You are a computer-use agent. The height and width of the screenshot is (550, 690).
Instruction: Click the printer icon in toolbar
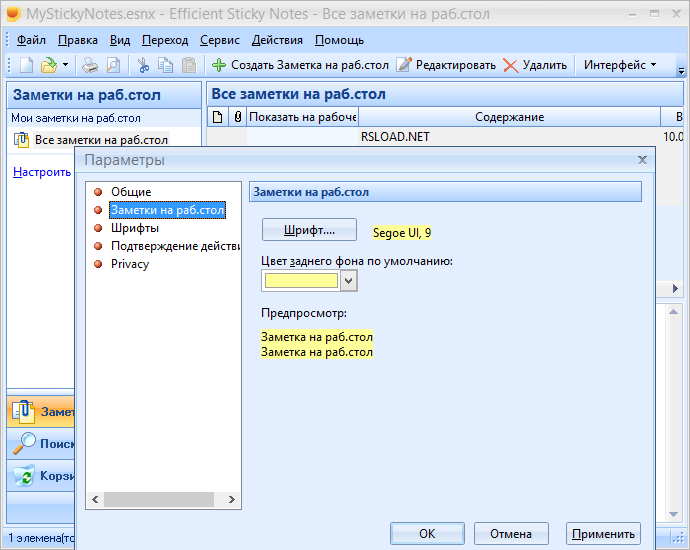coord(90,65)
